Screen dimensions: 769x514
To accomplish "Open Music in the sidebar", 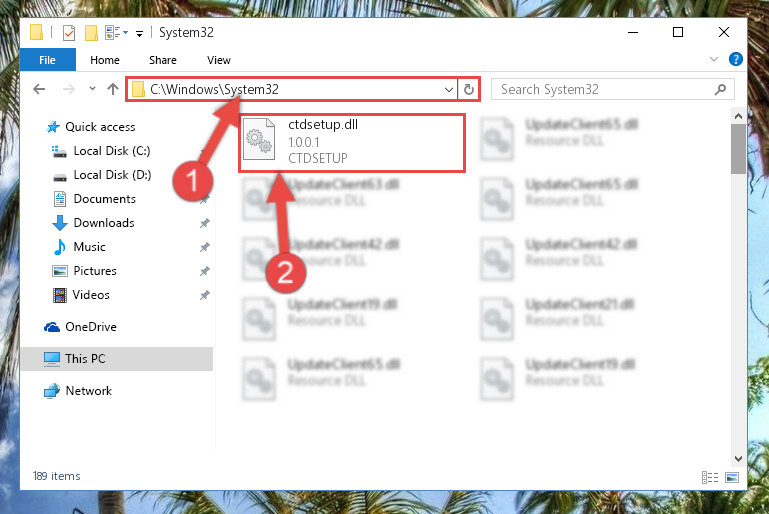I will click(x=89, y=247).
